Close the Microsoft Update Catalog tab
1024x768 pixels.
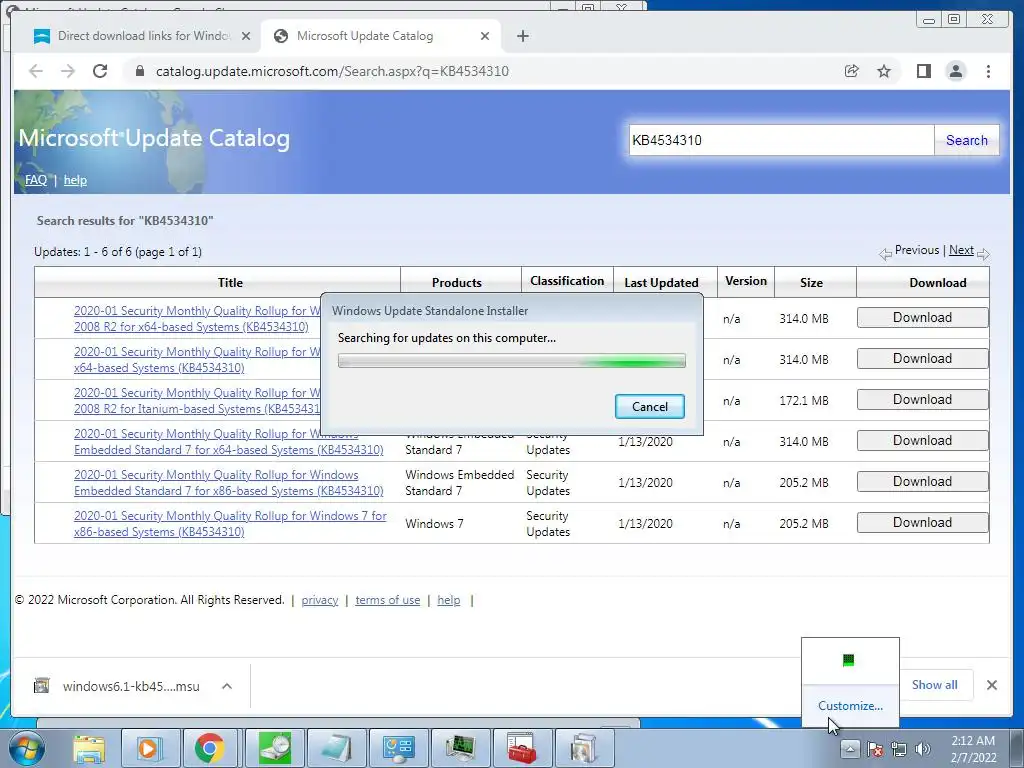click(x=485, y=36)
